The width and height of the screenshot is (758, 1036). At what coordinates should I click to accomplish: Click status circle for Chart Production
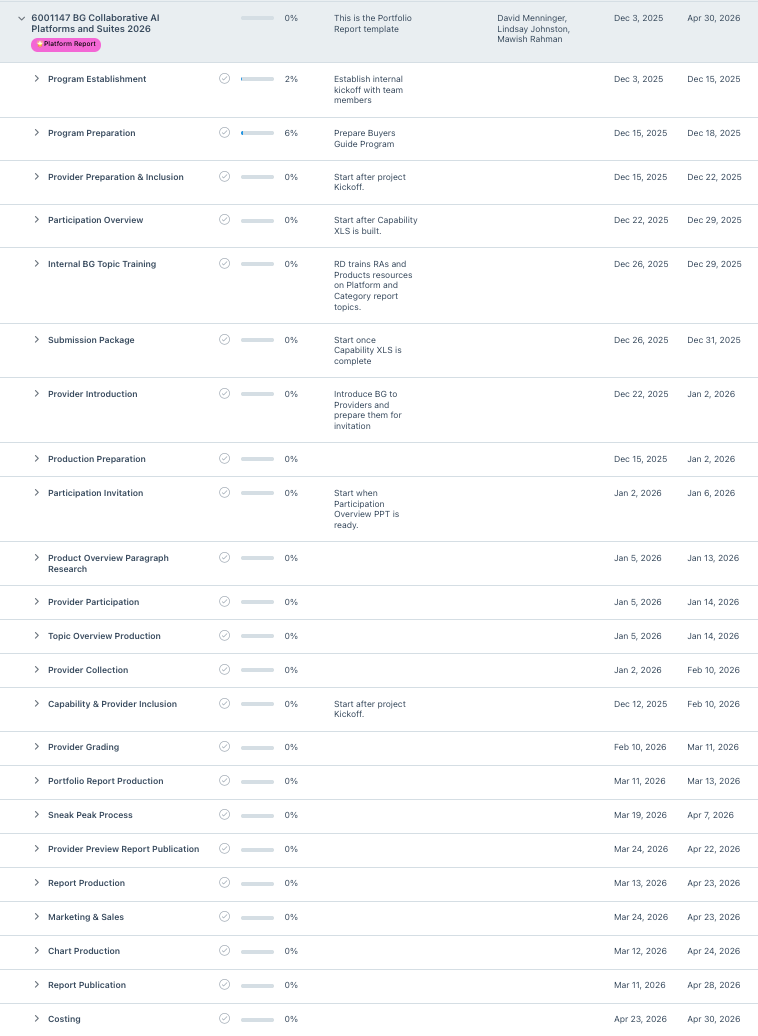[224, 951]
